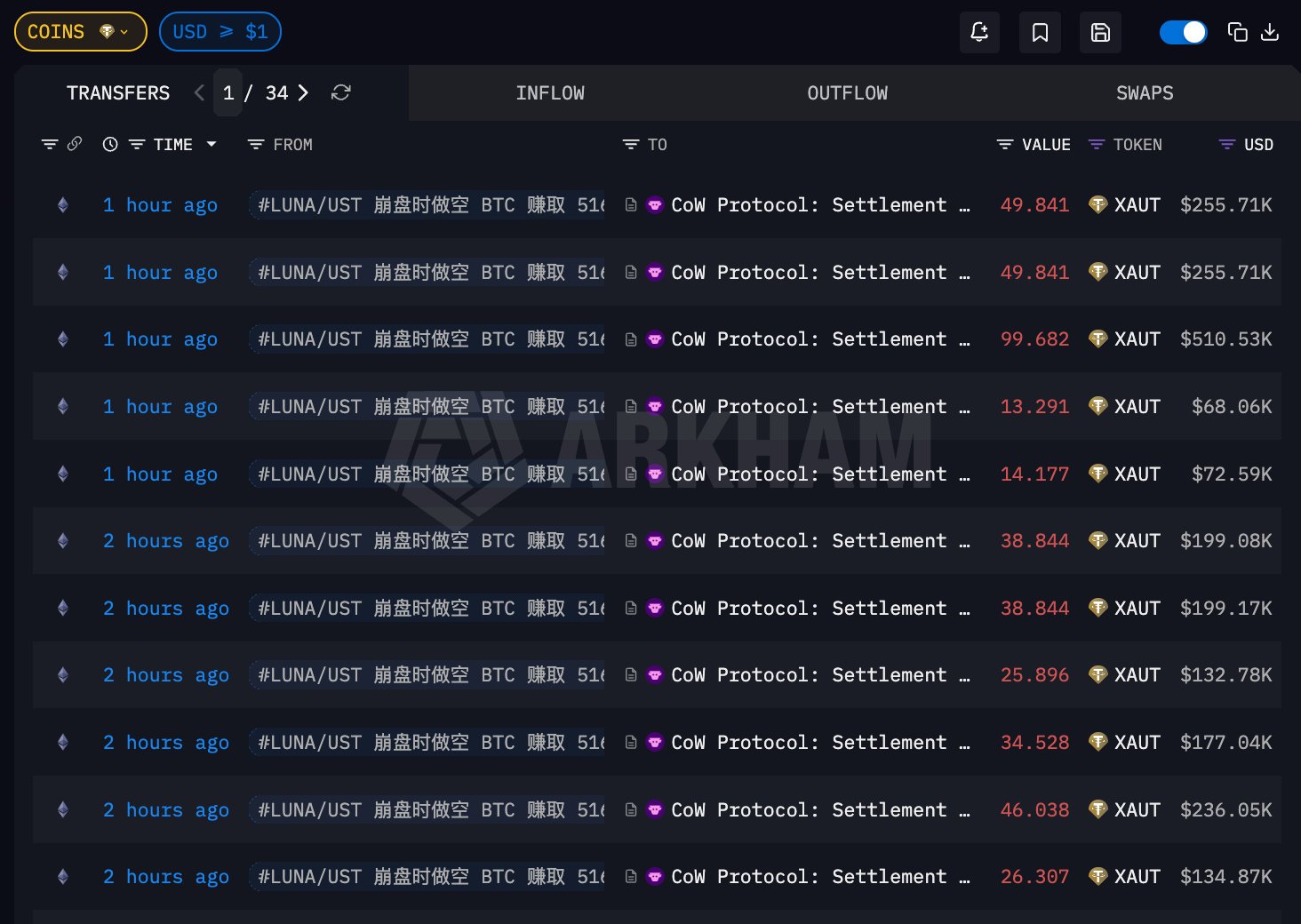Switch to the INFLOW tab
This screenshot has width=1301, height=924.
[x=550, y=93]
